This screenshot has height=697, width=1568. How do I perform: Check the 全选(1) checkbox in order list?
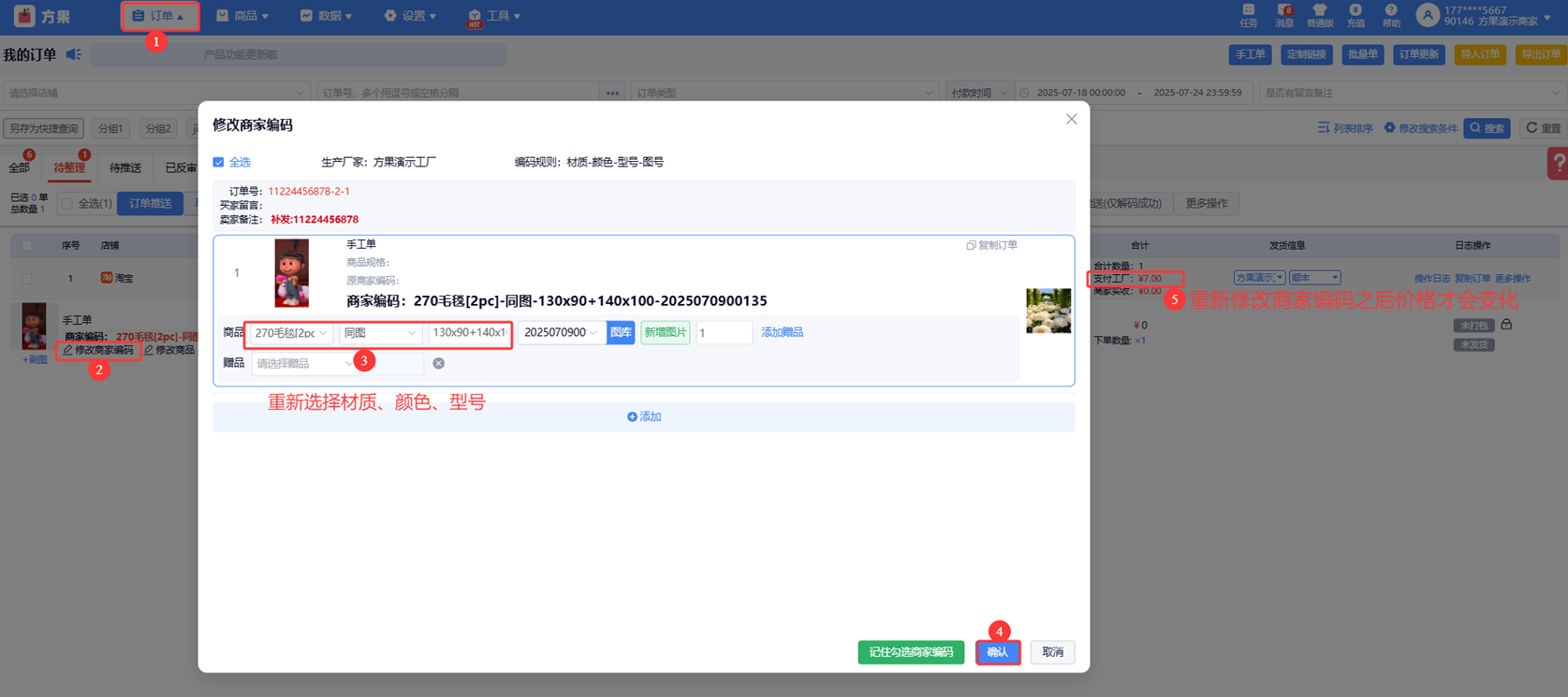[67, 203]
